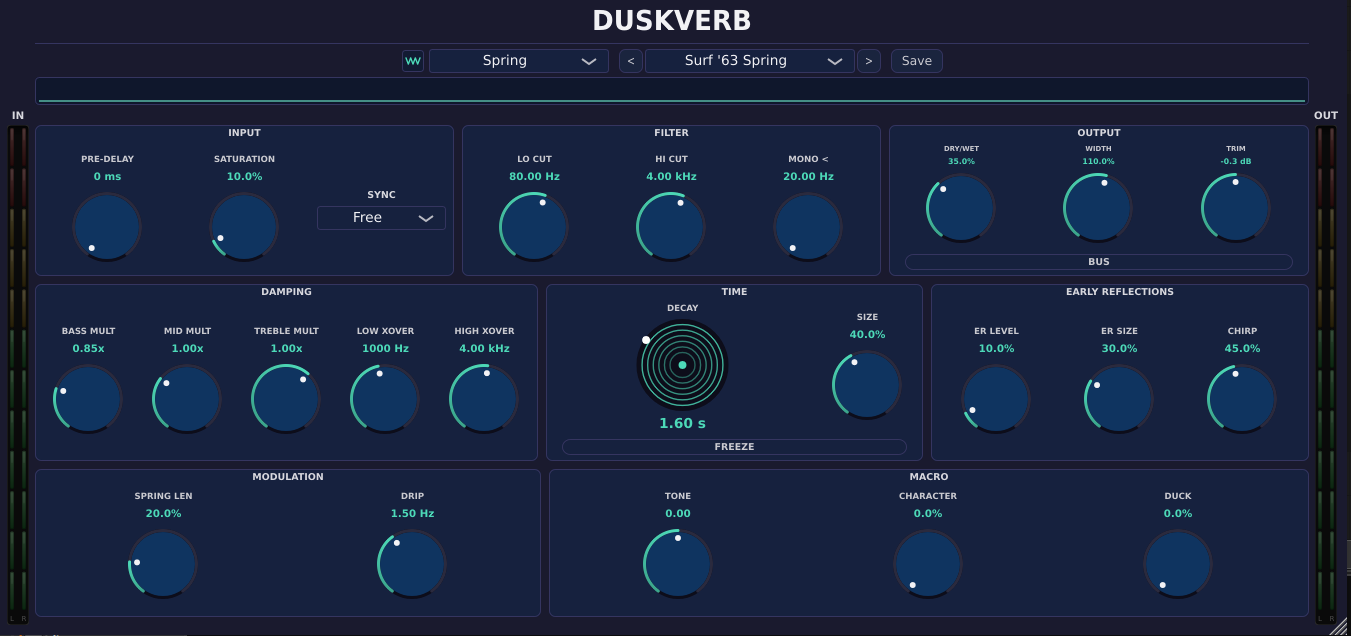Screen dimensions: 1351x636
Task: Click the IN level meter
Action: pos(18,374)
